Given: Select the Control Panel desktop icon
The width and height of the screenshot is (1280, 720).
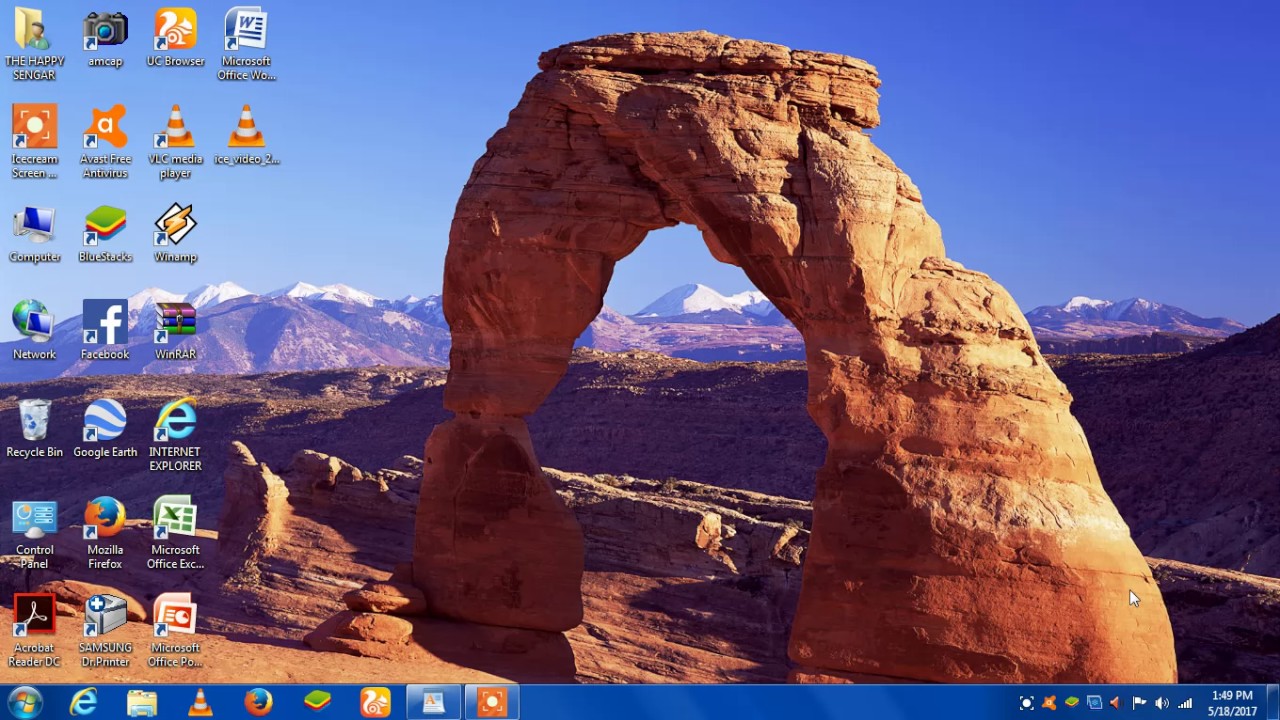Looking at the screenshot, I should [x=34, y=533].
